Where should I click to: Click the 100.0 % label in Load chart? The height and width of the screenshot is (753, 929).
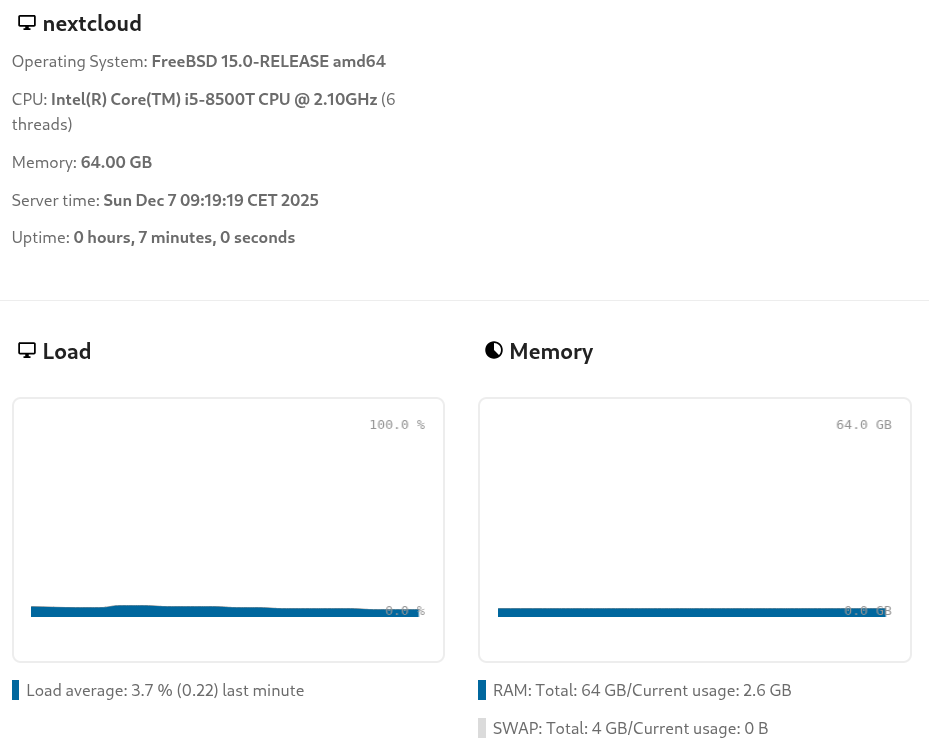point(397,425)
